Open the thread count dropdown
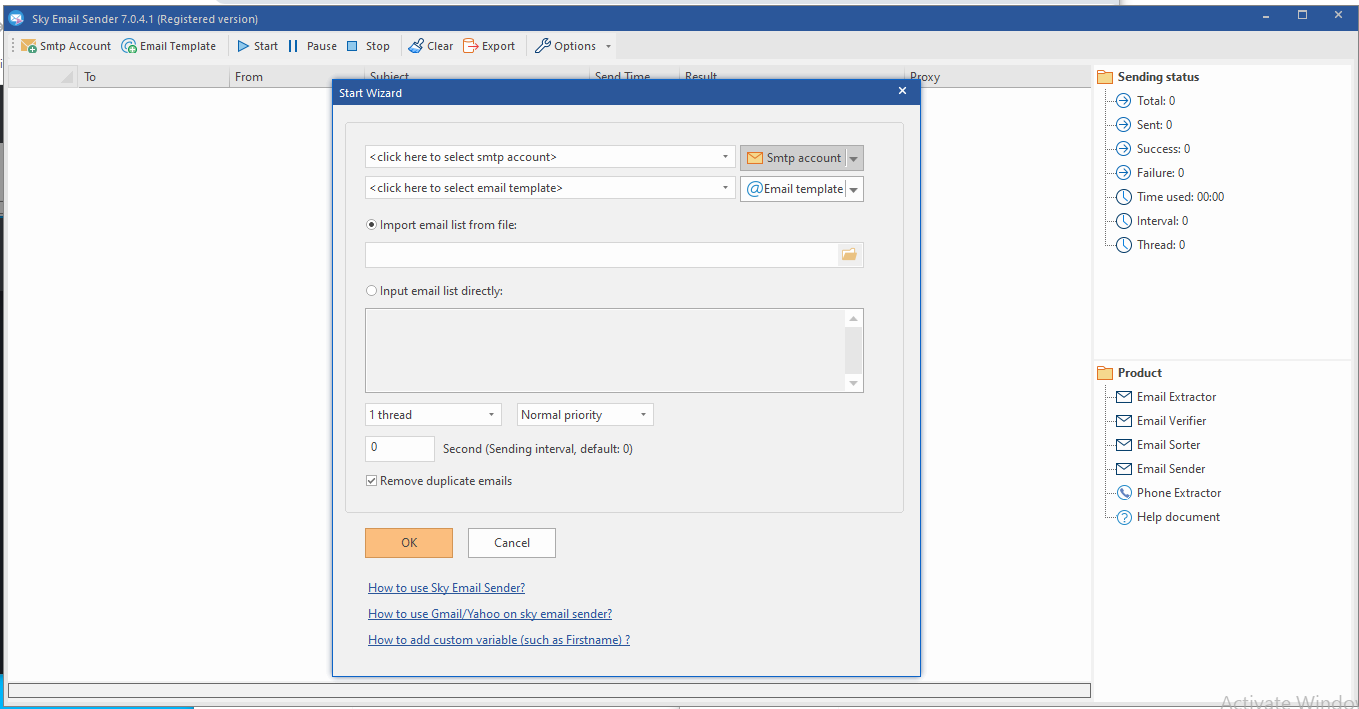Viewport: 1359px width, 709px height. (491, 415)
